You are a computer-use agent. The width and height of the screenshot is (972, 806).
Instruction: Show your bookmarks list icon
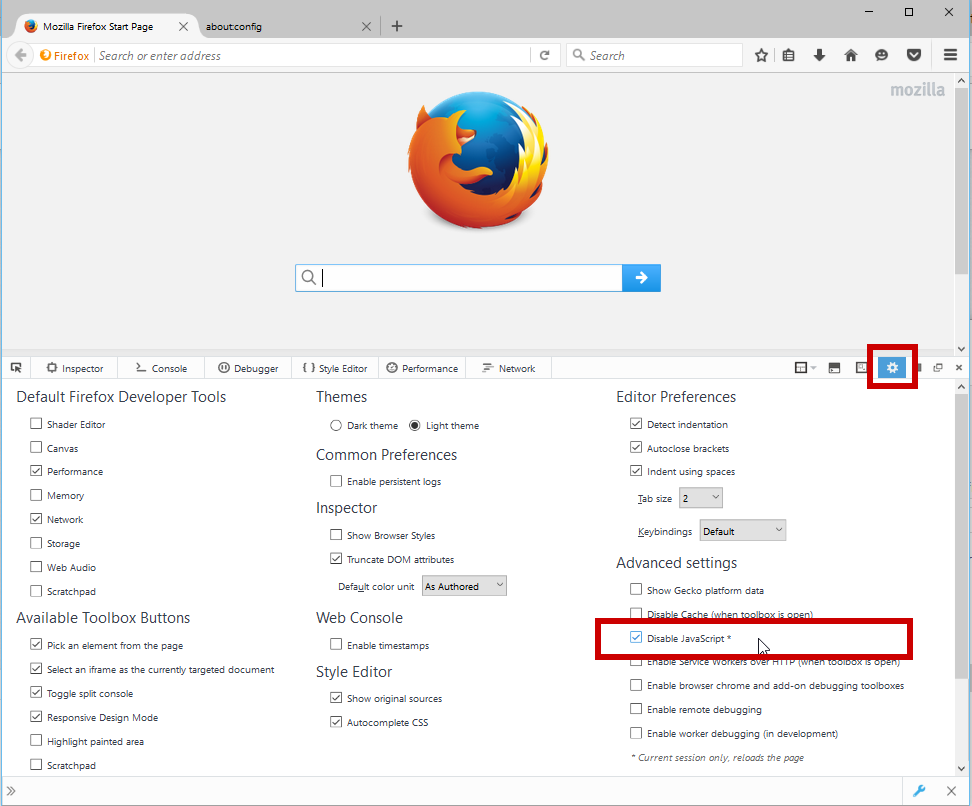coord(789,55)
